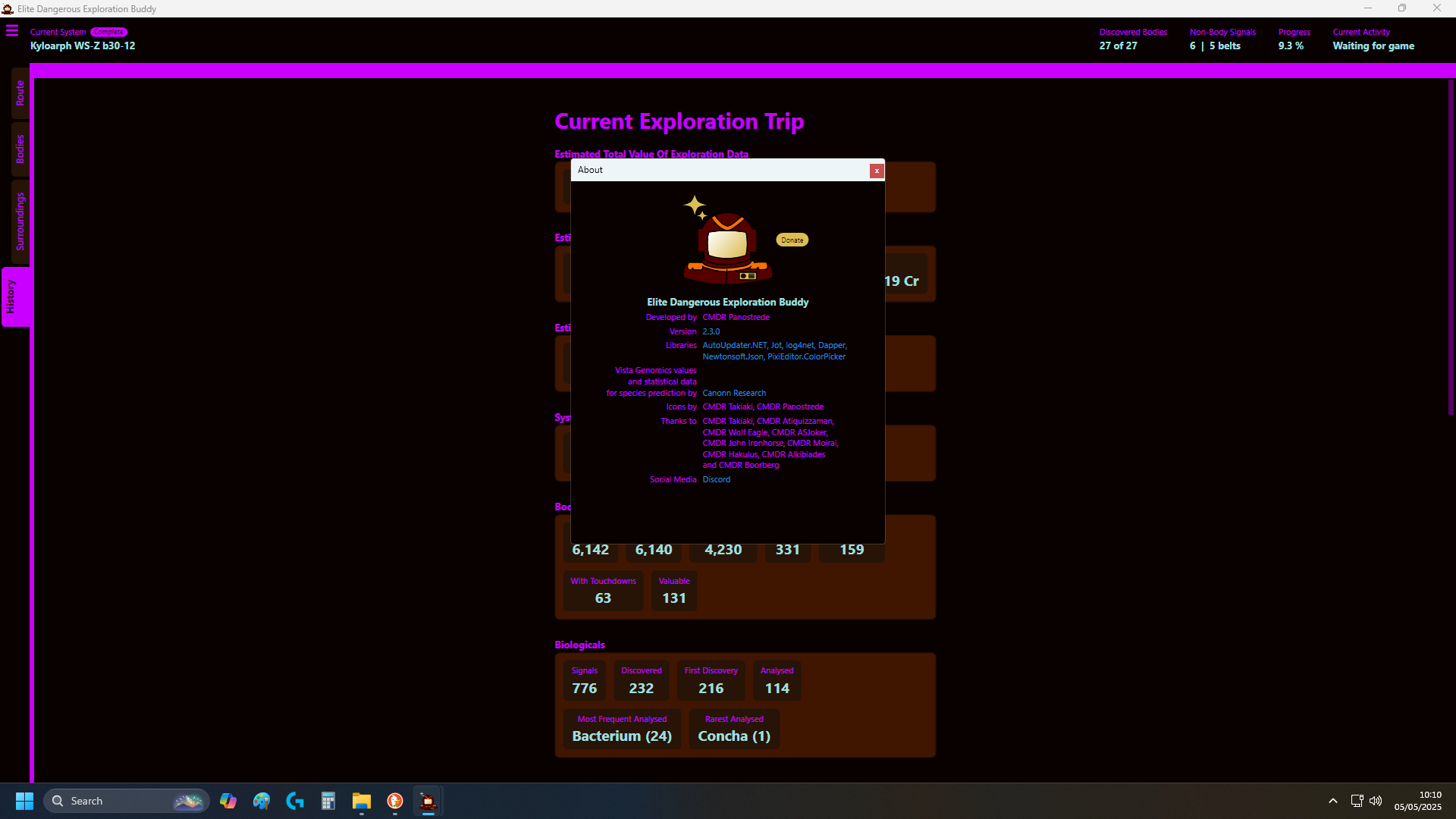Click the Complete status badge
This screenshot has width=1456, height=819.
pos(108,32)
